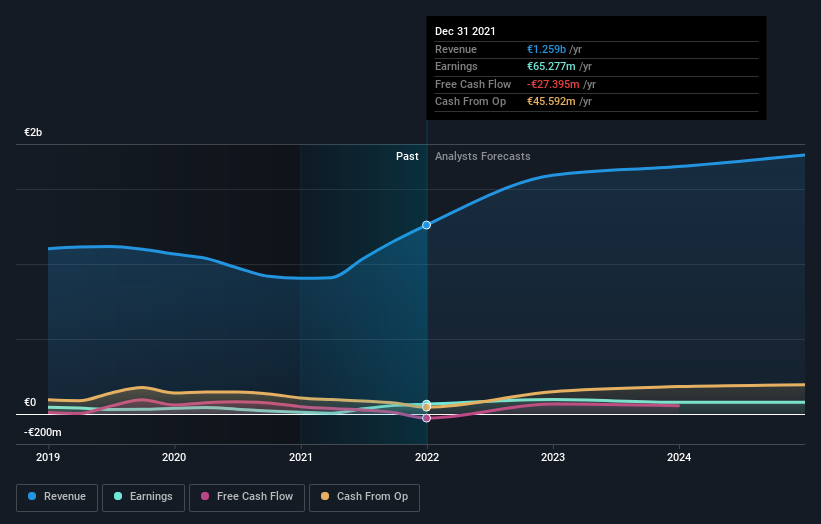The height and width of the screenshot is (524, 821).
Task: Click the €1.259b revenue value
Action: pos(546,49)
